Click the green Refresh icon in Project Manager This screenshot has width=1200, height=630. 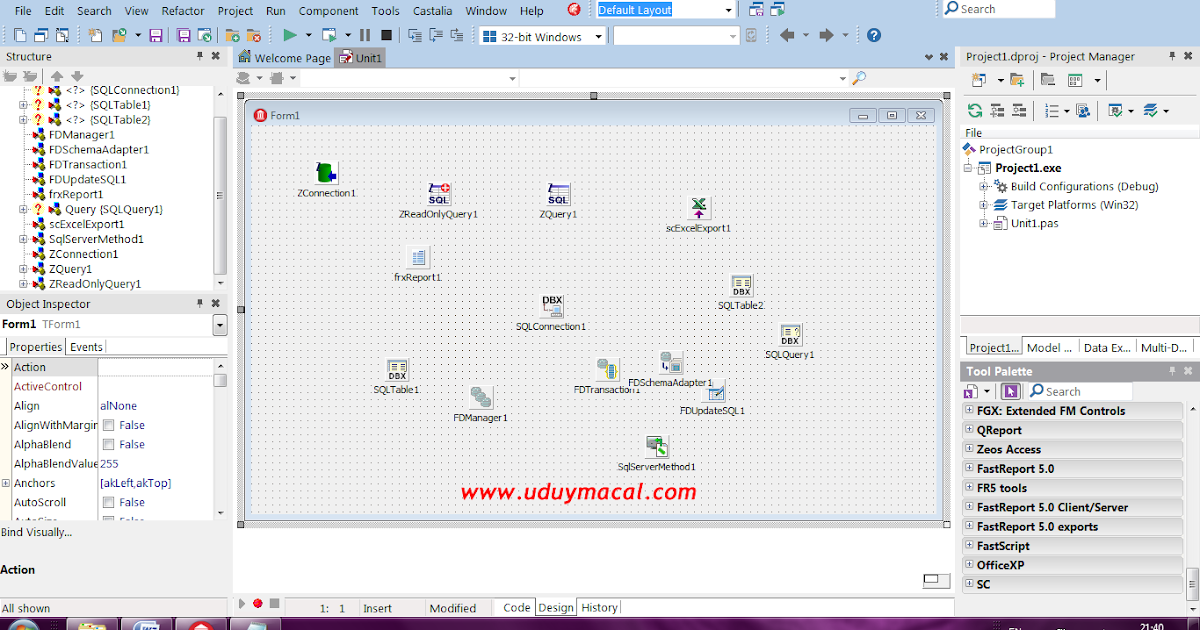point(975,110)
